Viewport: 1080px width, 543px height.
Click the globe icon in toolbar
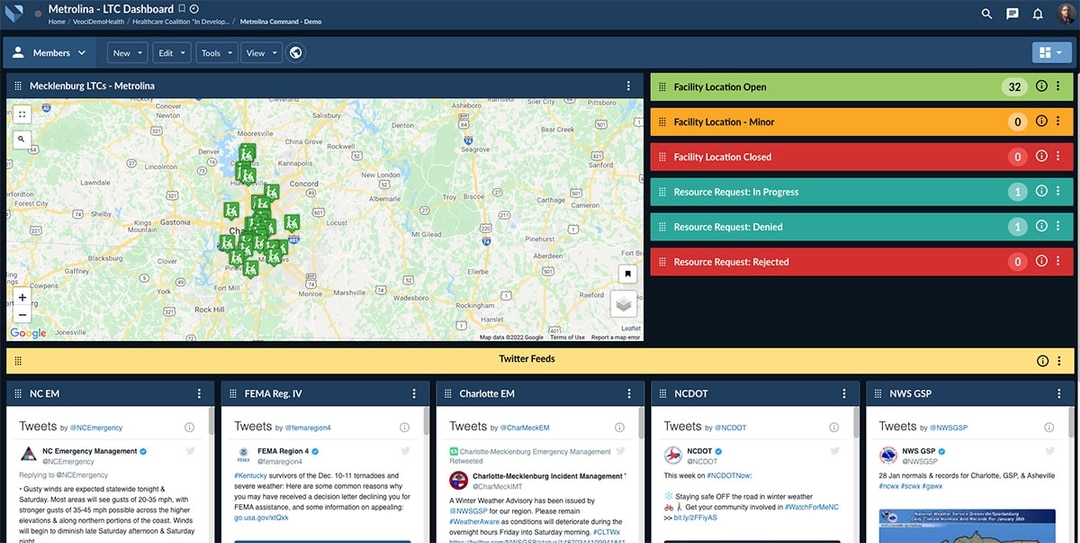point(295,52)
